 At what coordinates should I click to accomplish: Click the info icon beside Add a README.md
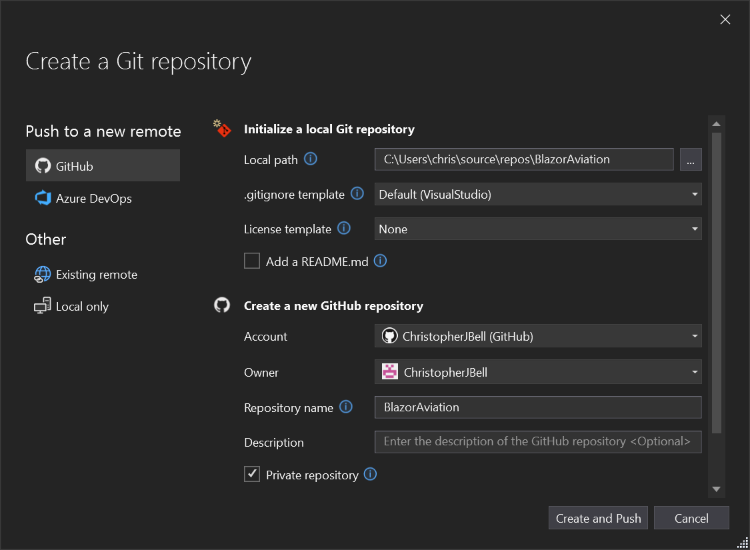click(x=380, y=261)
